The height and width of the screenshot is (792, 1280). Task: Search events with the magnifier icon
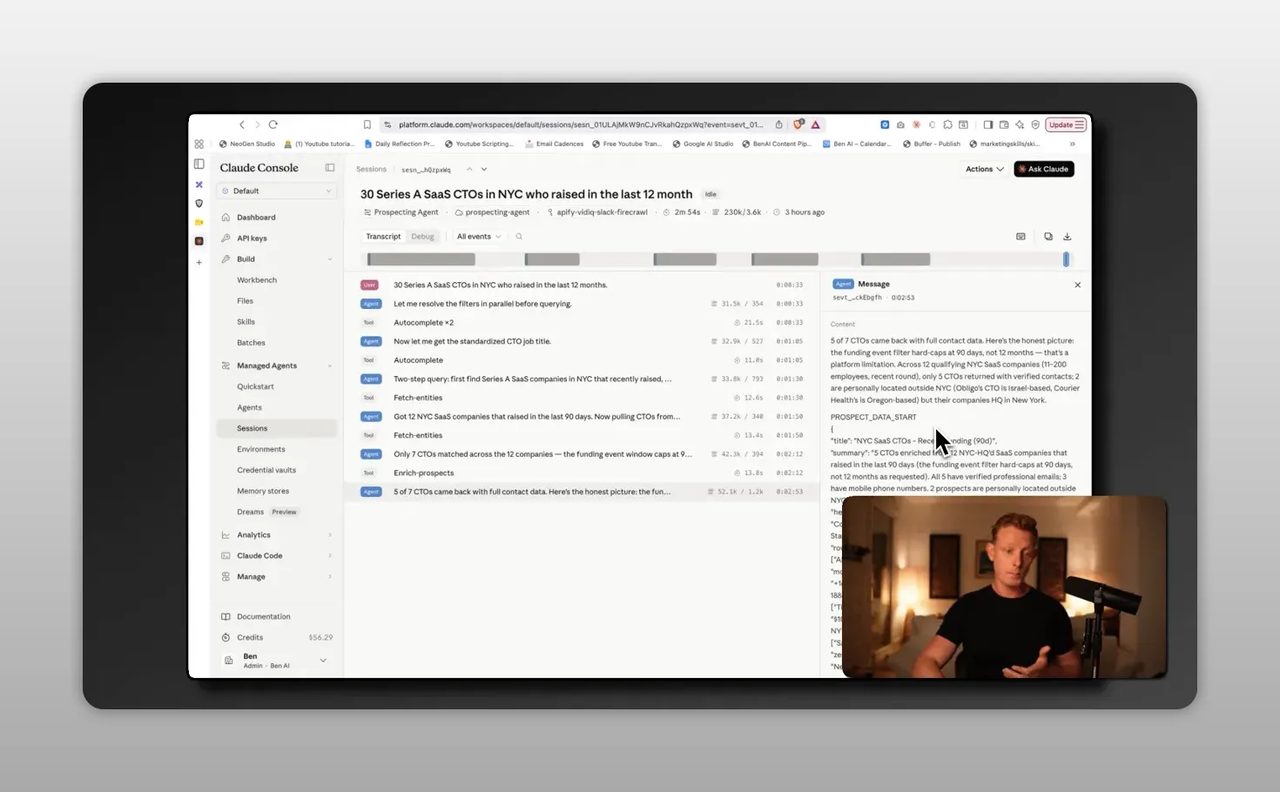(519, 237)
